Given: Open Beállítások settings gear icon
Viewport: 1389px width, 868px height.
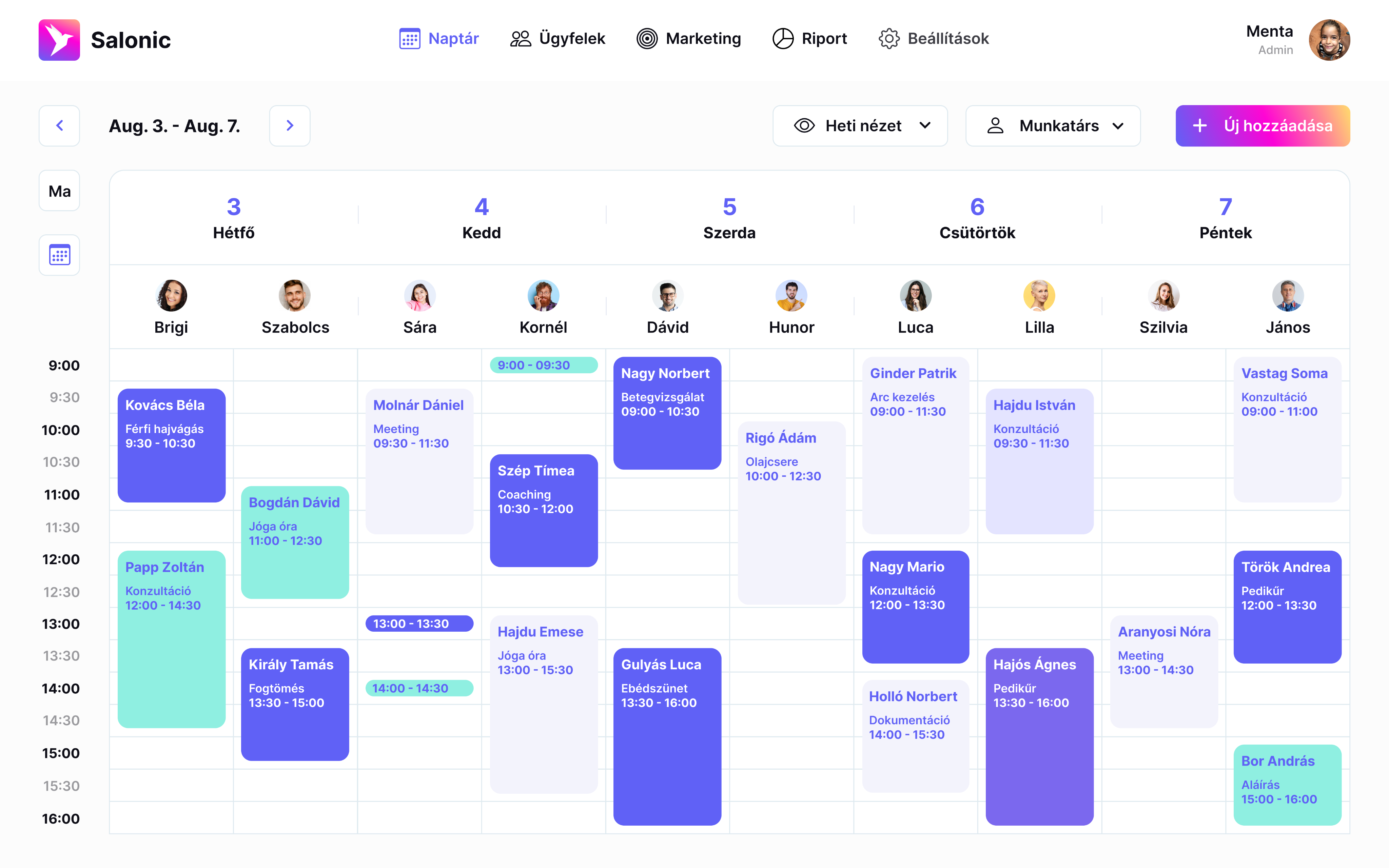Looking at the screenshot, I should [889, 38].
